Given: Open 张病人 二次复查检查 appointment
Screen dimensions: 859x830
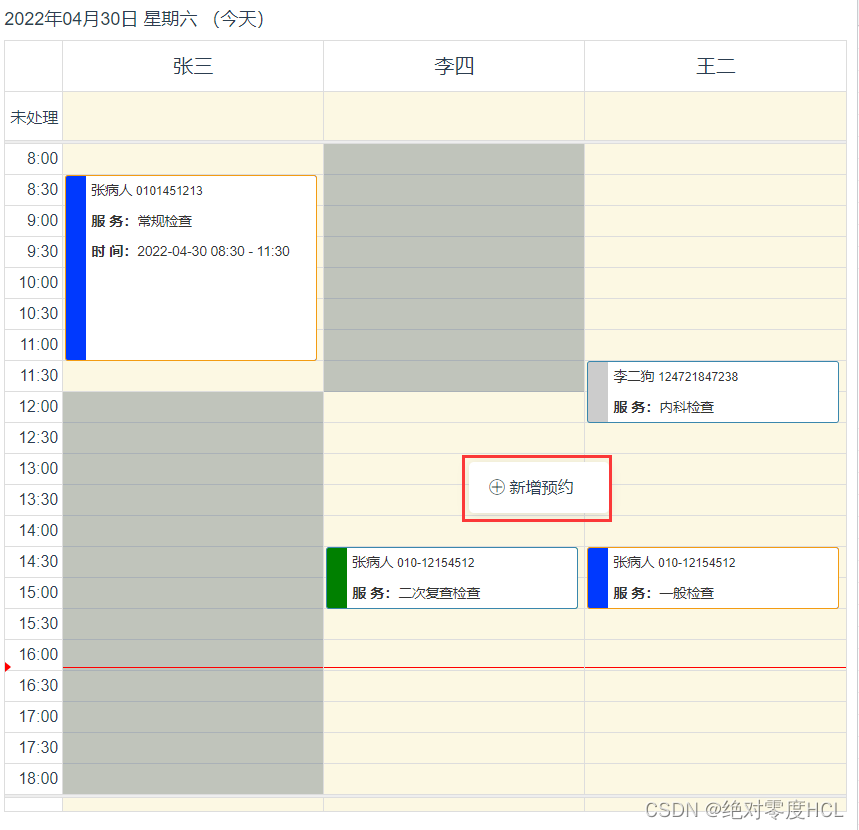Looking at the screenshot, I should click(x=452, y=577).
